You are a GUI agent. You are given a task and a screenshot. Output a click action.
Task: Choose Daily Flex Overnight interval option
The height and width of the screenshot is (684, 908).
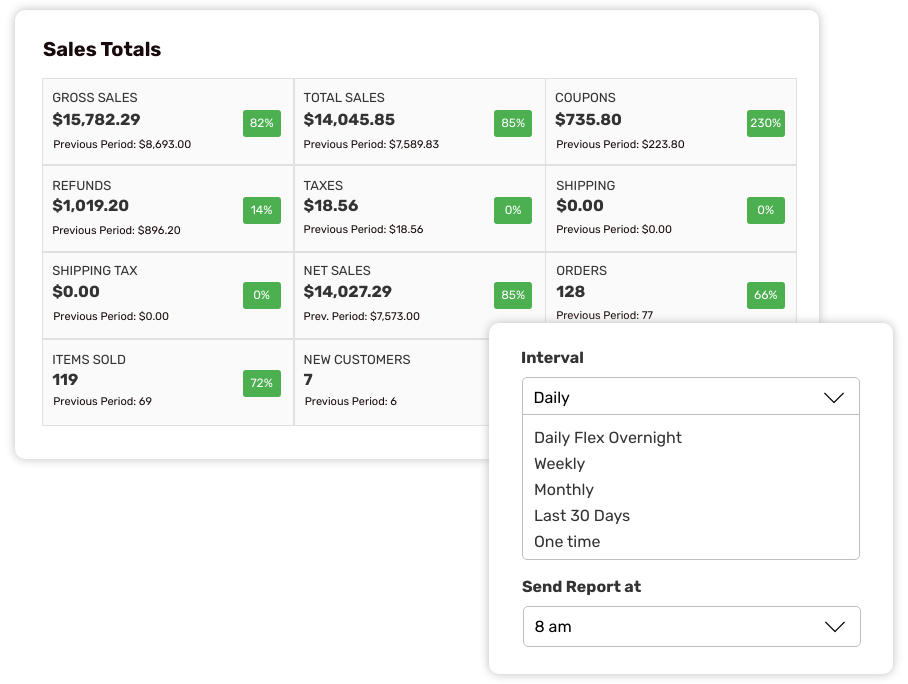click(x=607, y=437)
